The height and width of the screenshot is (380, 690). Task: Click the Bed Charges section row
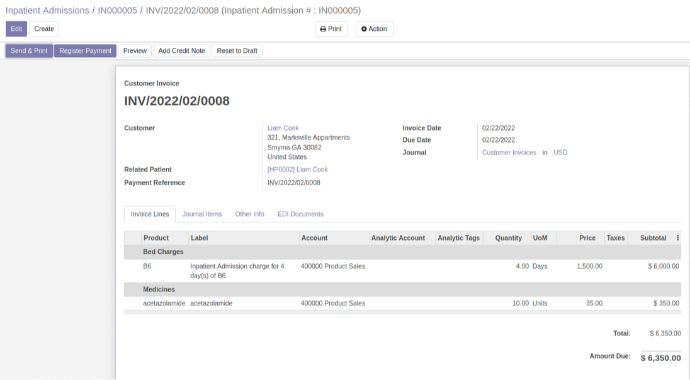point(402,252)
